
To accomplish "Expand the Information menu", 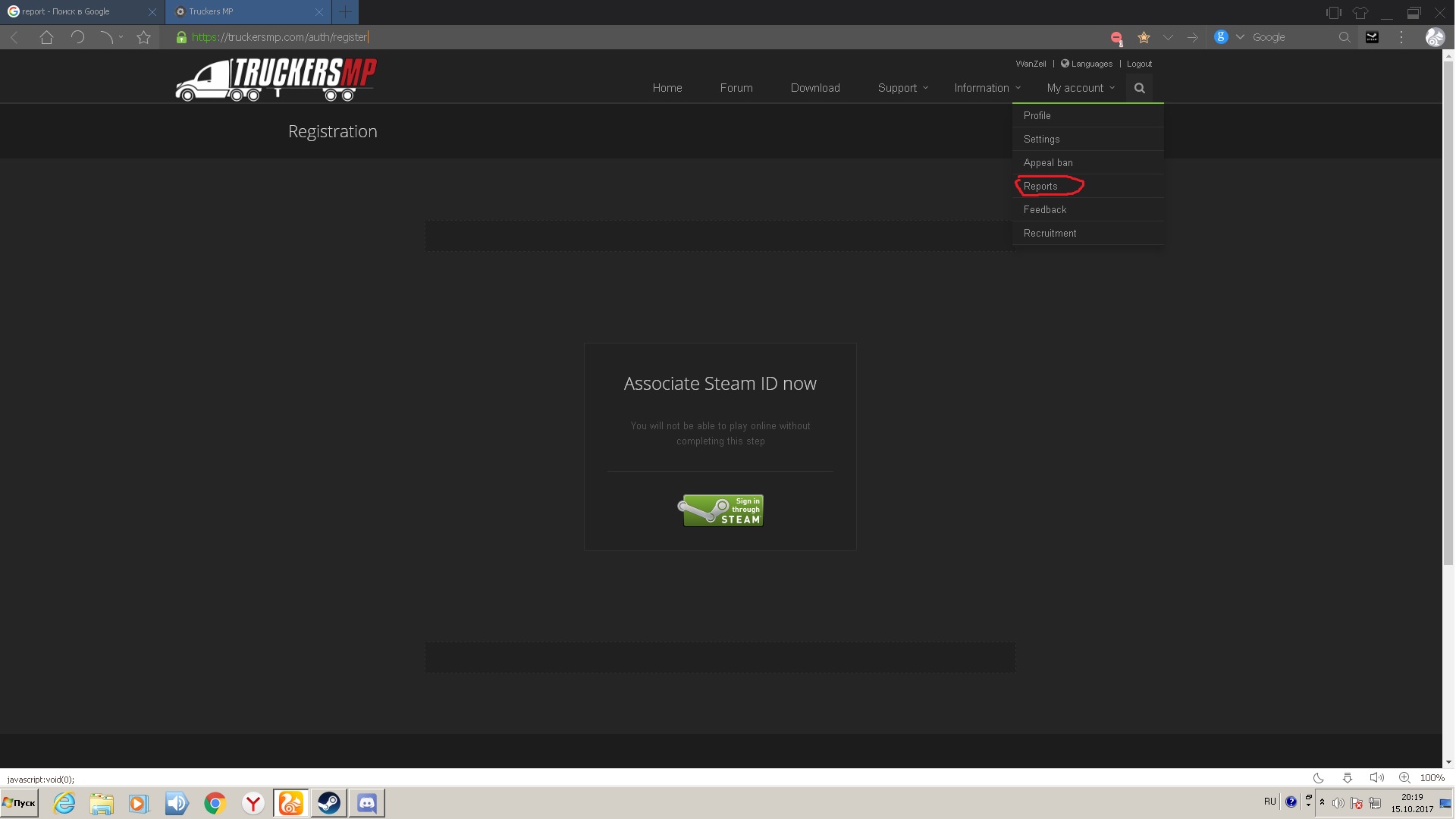I will pyautogui.click(x=987, y=88).
